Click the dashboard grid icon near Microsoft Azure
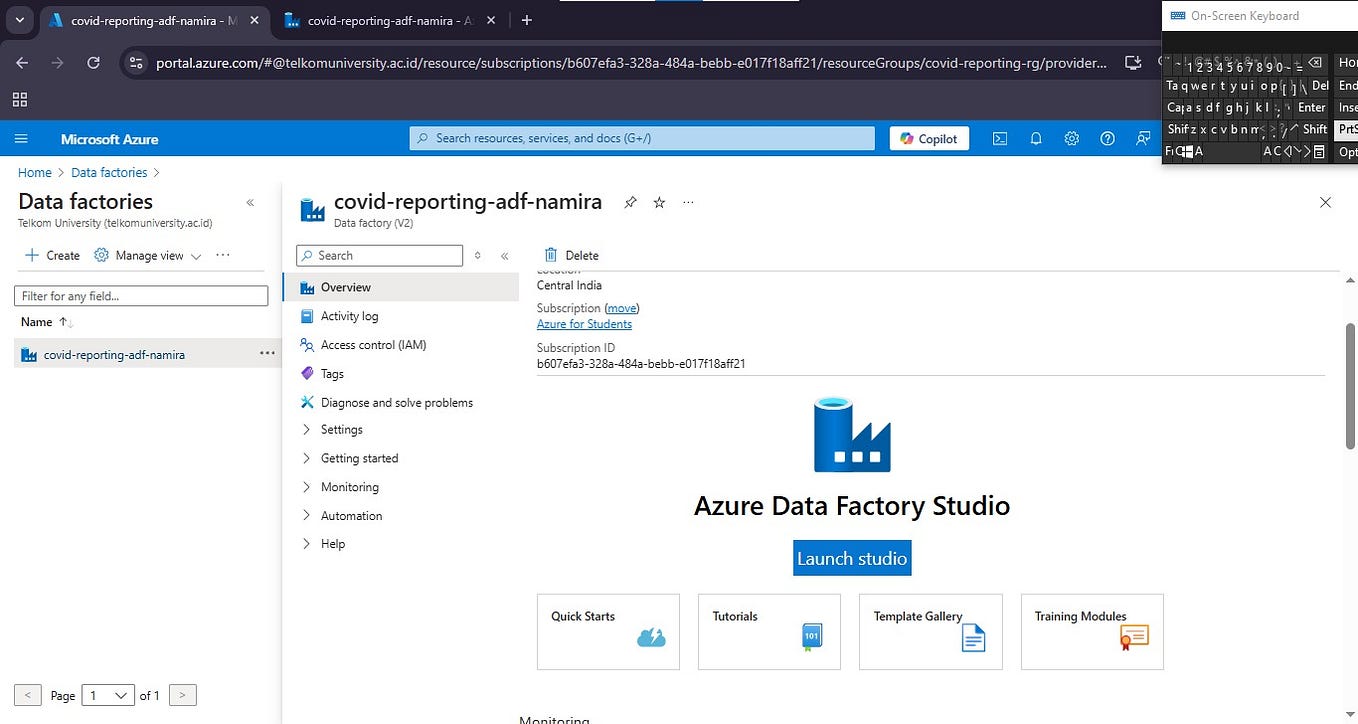The height and width of the screenshot is (724, 1358). pyautogui.click(x=20, y=100)
